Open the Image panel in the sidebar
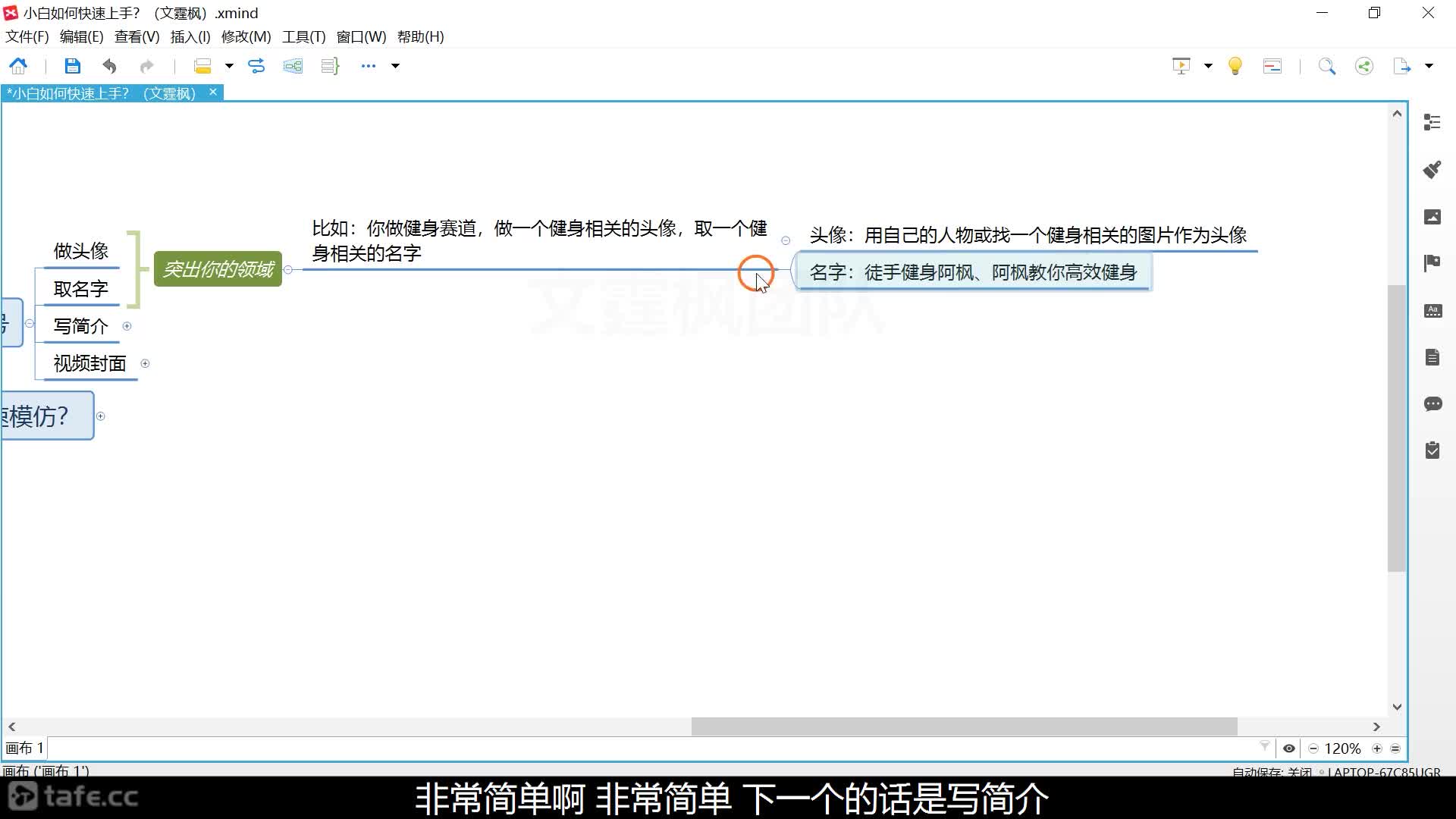 [x=1432, y=217]
